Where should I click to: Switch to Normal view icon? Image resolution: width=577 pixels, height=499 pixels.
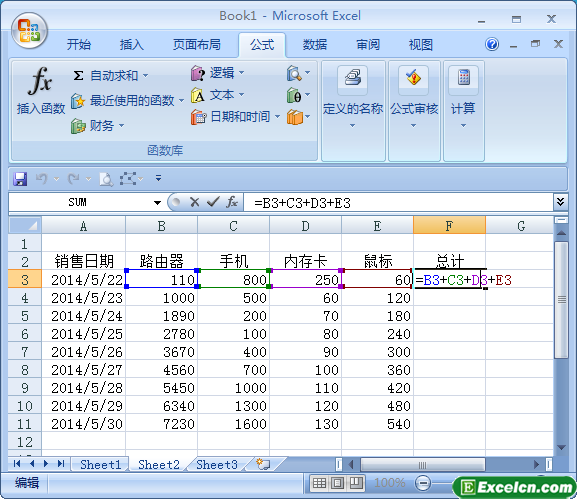click(319, 483)
